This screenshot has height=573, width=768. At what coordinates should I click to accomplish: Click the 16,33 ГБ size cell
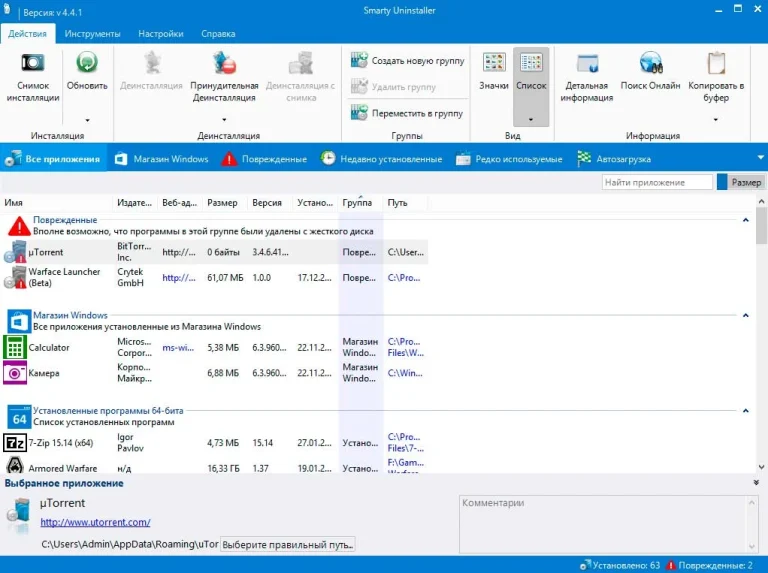pyautogui.click(x=223, y=468)
